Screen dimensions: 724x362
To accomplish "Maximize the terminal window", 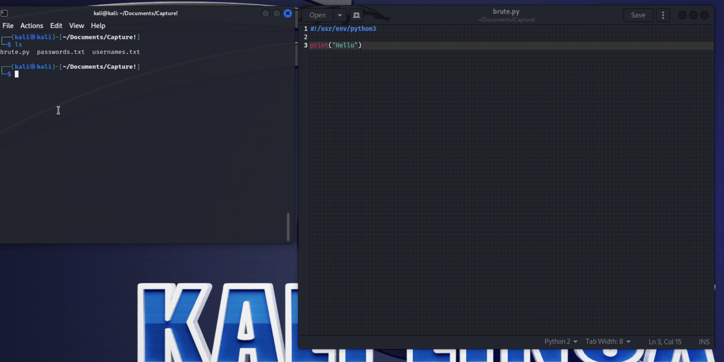I will [277, 13].
